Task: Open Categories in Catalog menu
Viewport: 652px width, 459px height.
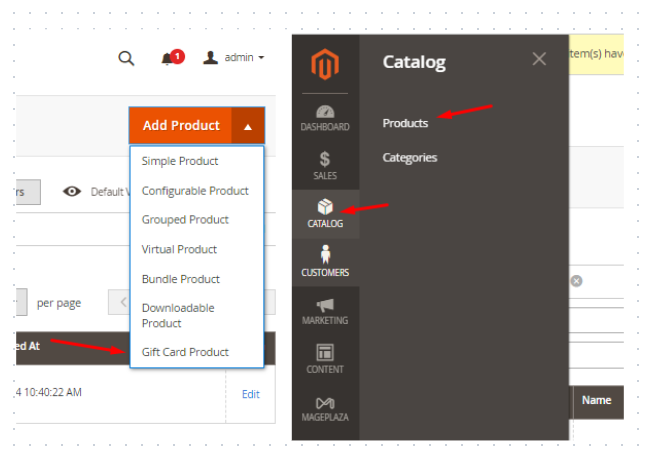Action: click(409, 157)
